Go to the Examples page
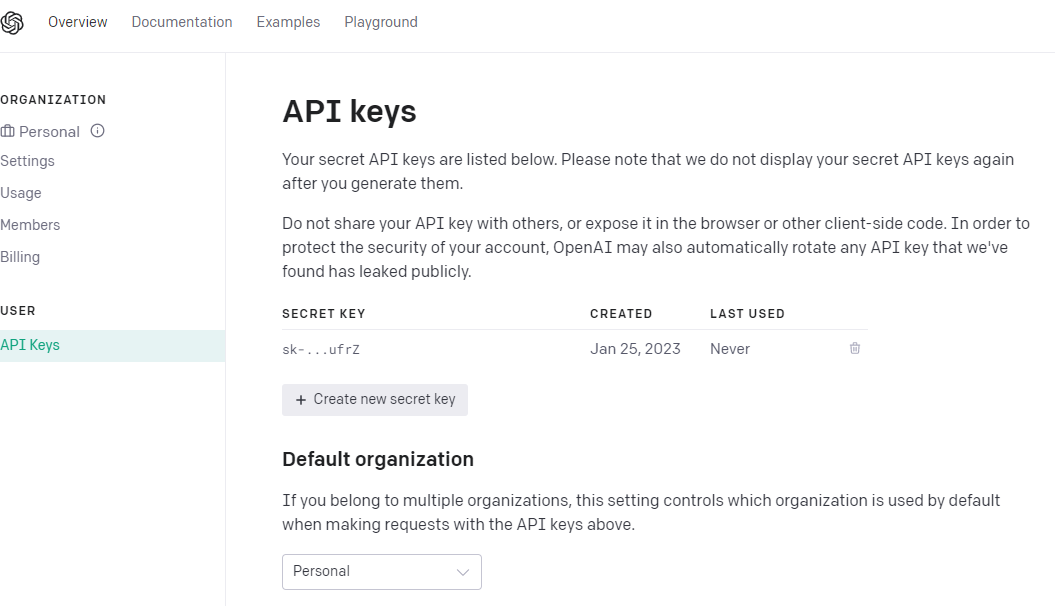The image size is (1055, 606). 288,22
